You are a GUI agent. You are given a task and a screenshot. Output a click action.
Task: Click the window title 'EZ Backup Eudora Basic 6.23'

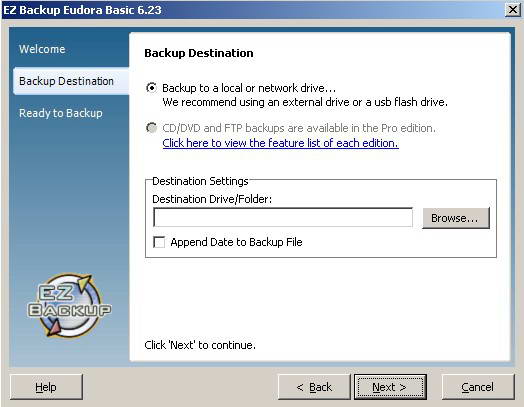point(82,10)
